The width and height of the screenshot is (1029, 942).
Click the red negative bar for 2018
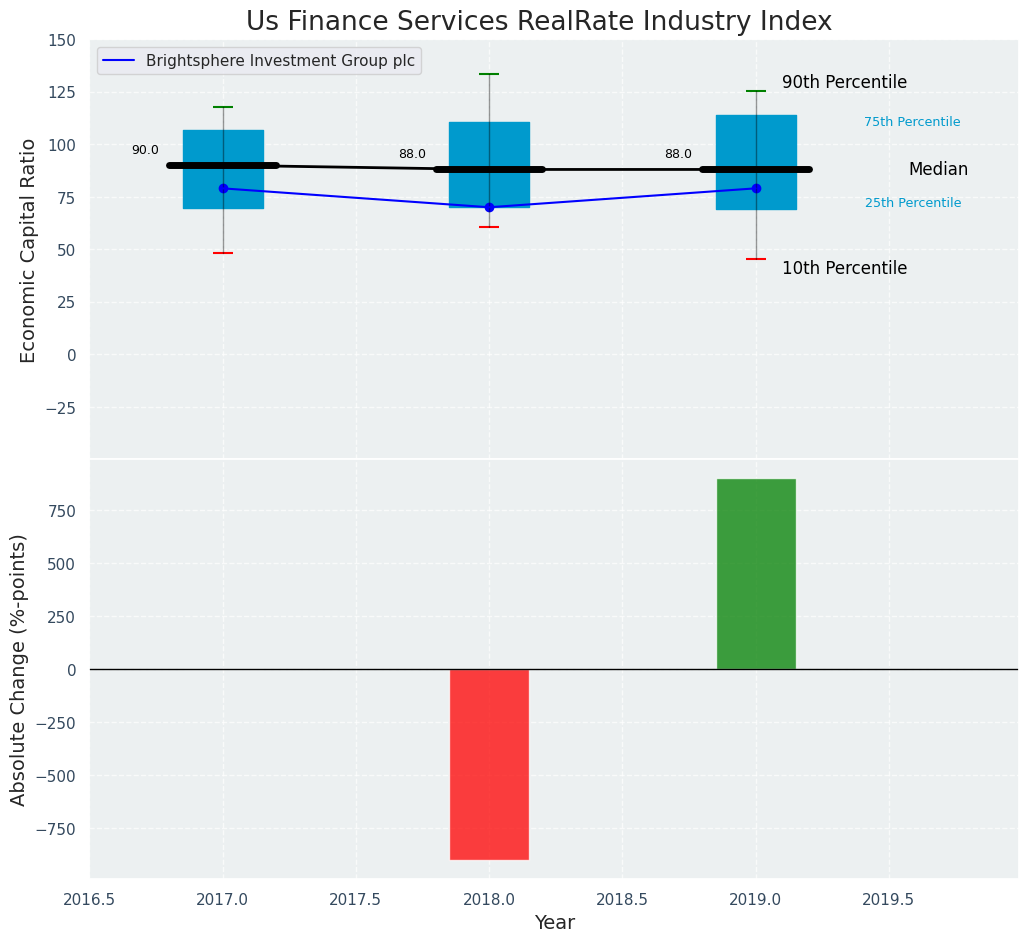pos(489,764)
